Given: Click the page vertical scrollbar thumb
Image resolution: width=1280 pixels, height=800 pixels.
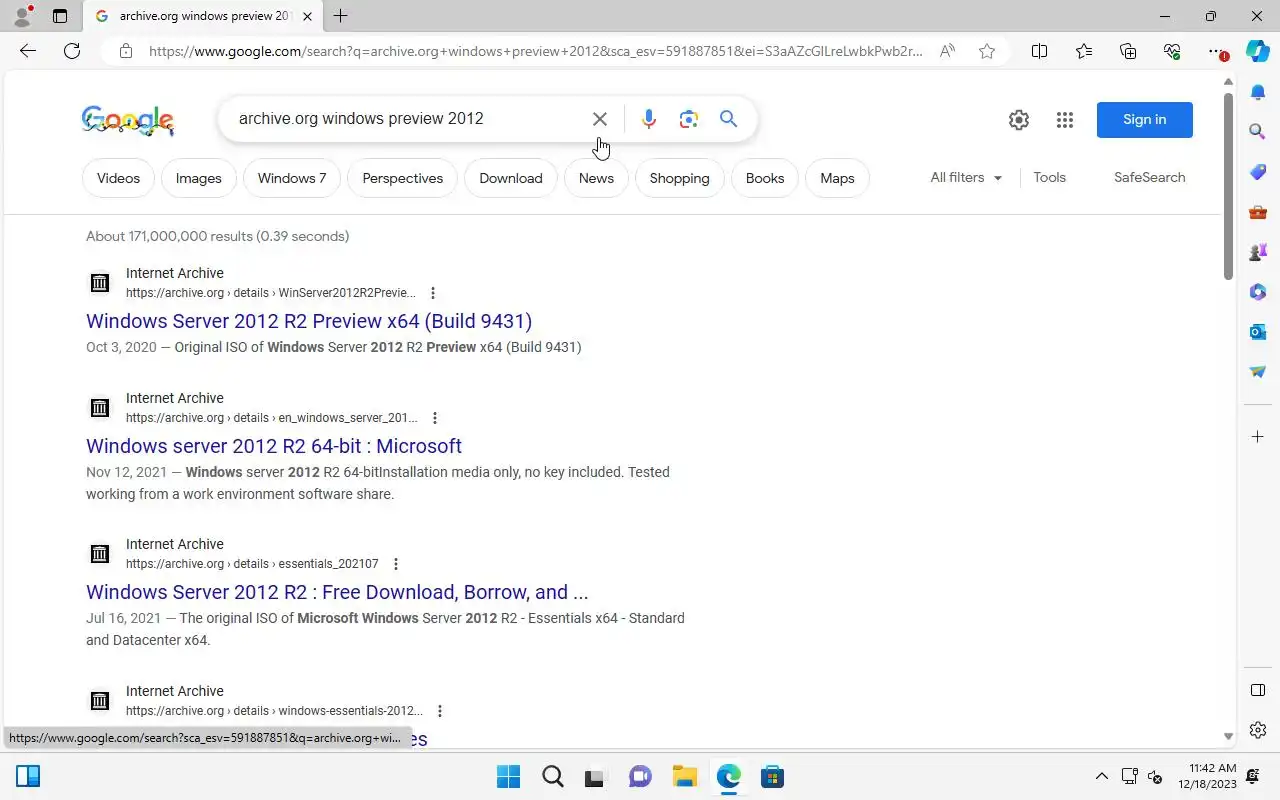Looking at the screenshot, I should tap(1228, 185).
